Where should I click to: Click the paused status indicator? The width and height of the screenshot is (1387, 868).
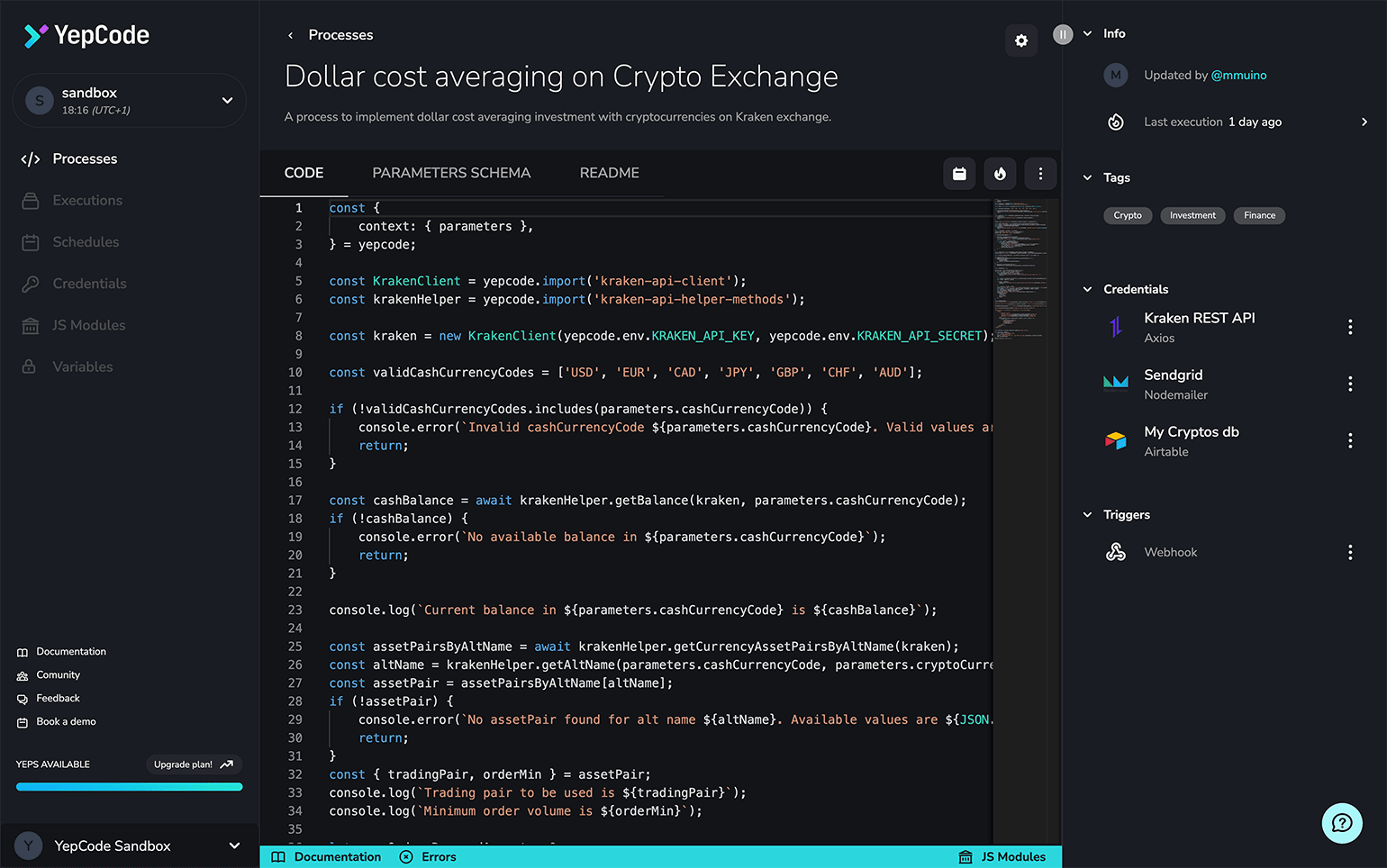[1063, 33]
